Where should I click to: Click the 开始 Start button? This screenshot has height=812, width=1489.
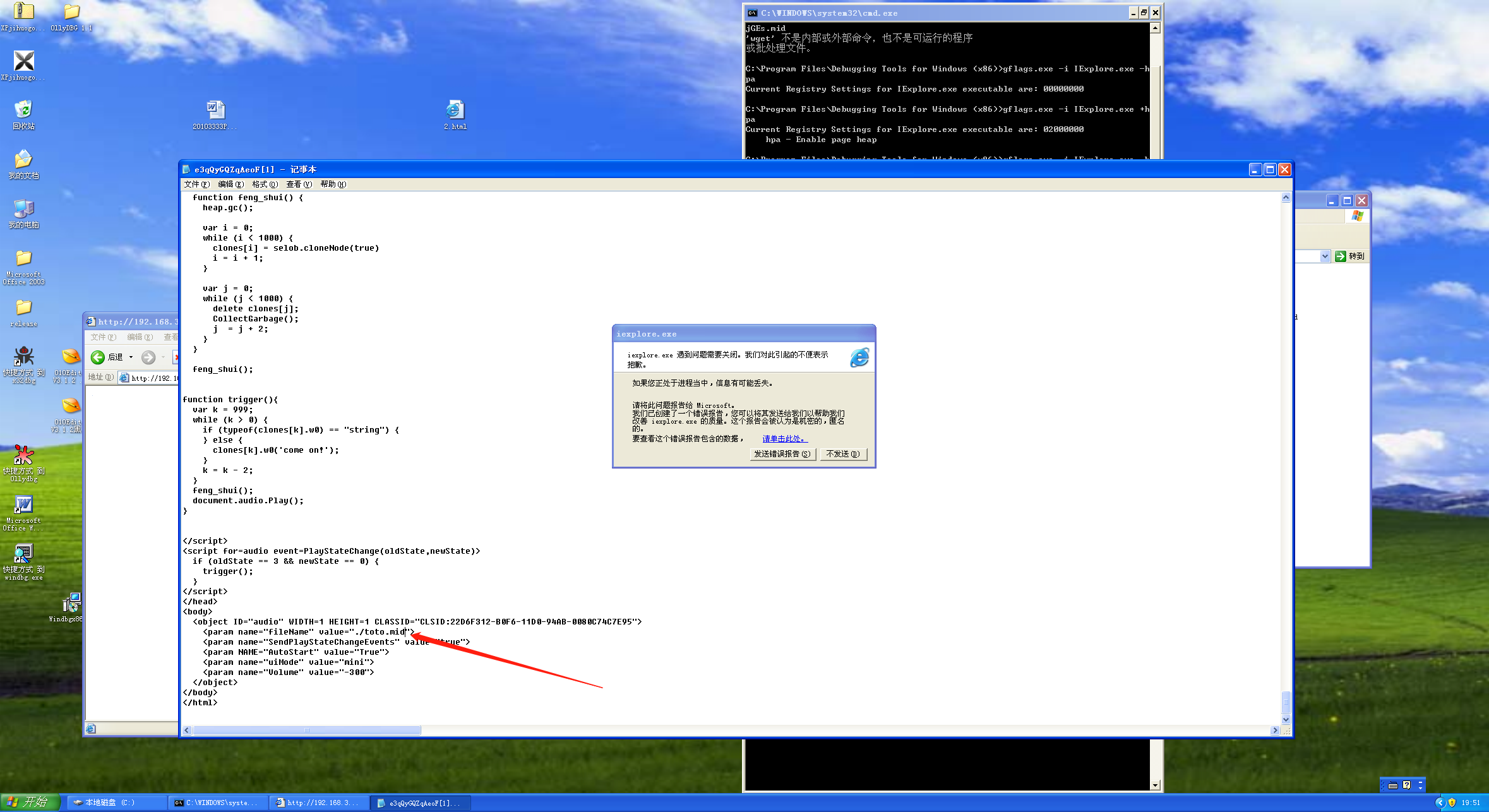(29, 802)
